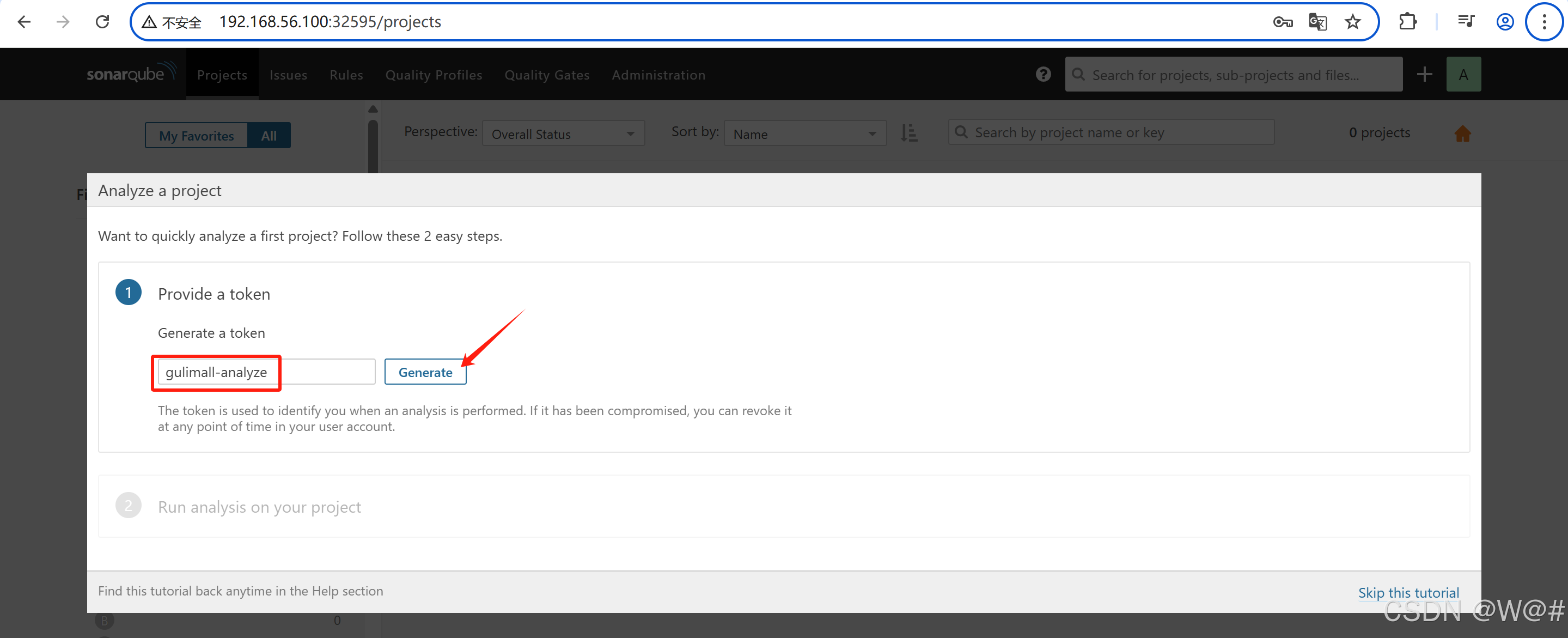Screen dimensions: 1568x638
Task: Open the Quality Gates tab
Action: pos(547,75)
